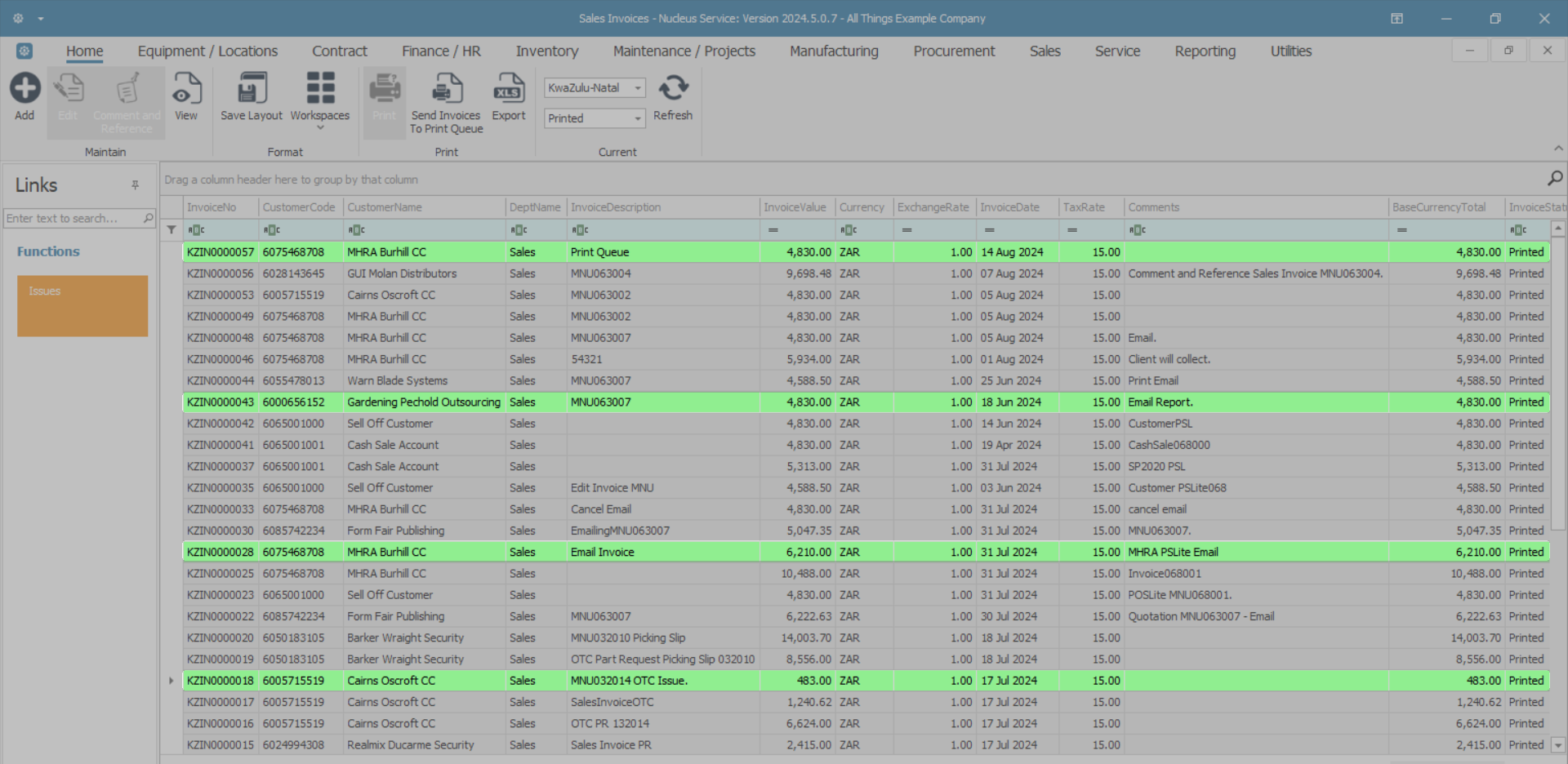The image size is (1568, 764).
Task: Click the Save Layout icon
Action: coord(251,89)
